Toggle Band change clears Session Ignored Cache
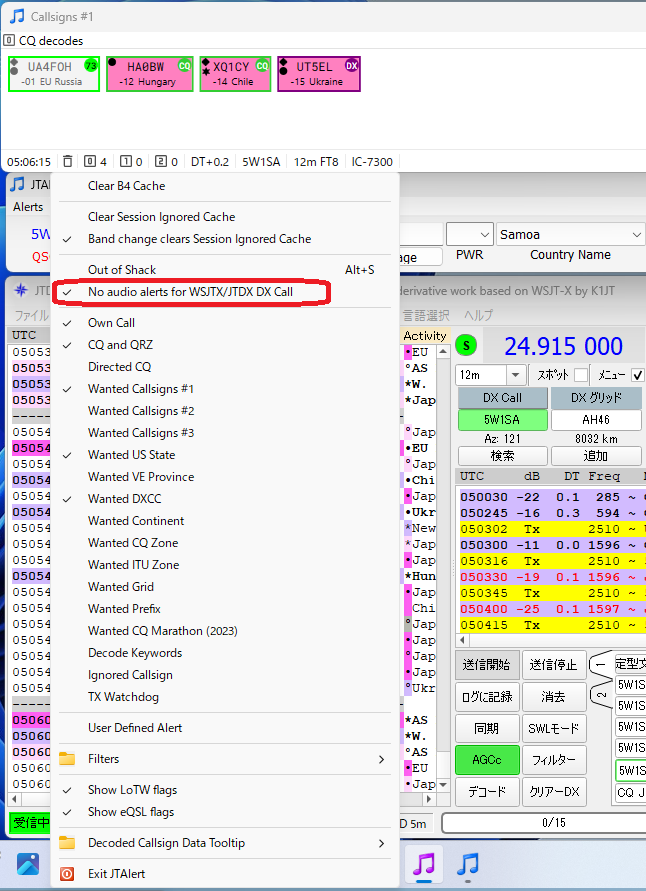The image size is (646, 891). (x=225, y=239)
